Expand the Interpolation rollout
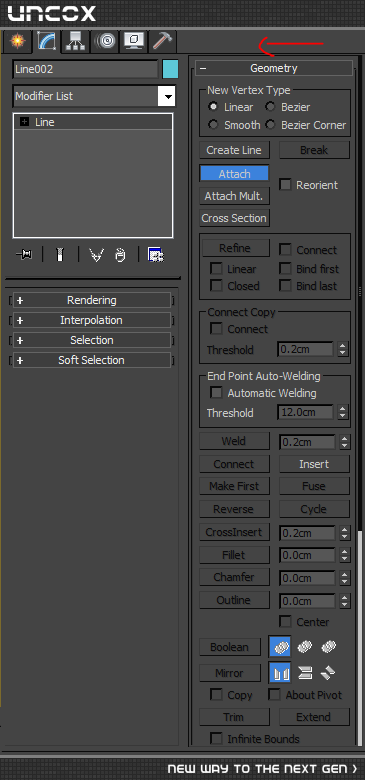 pyautogui.click(x=91, y=320)
